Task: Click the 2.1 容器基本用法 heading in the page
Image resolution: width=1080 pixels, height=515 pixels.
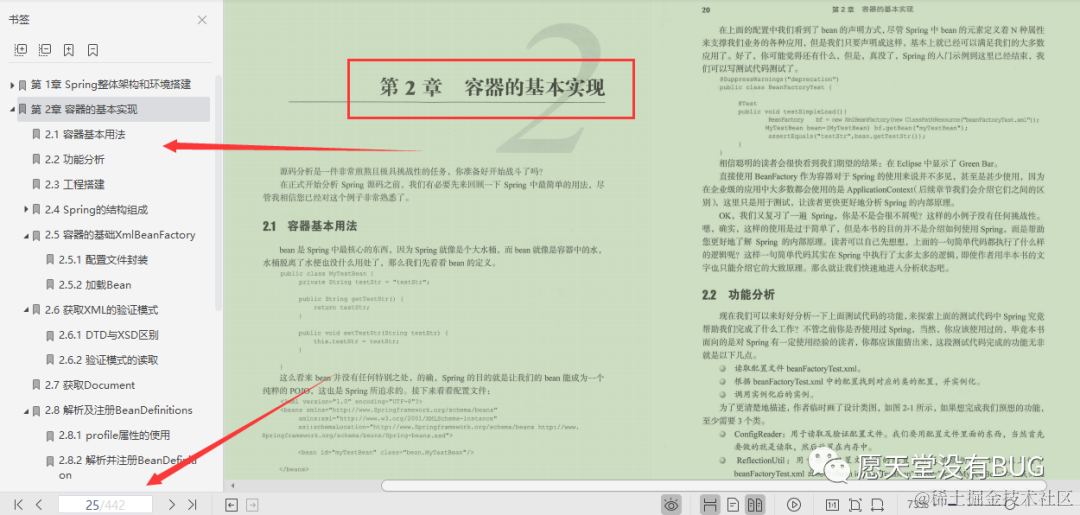Action: 310,226
